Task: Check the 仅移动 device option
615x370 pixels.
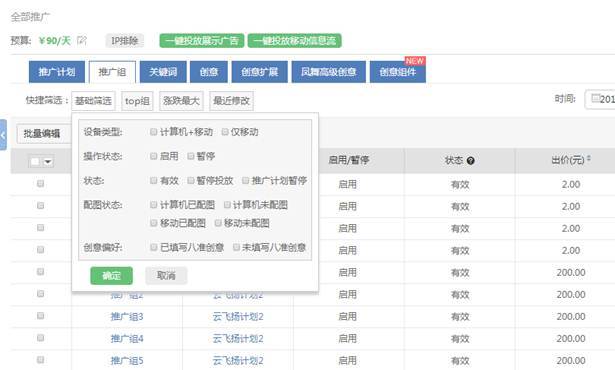Action: 225,132
